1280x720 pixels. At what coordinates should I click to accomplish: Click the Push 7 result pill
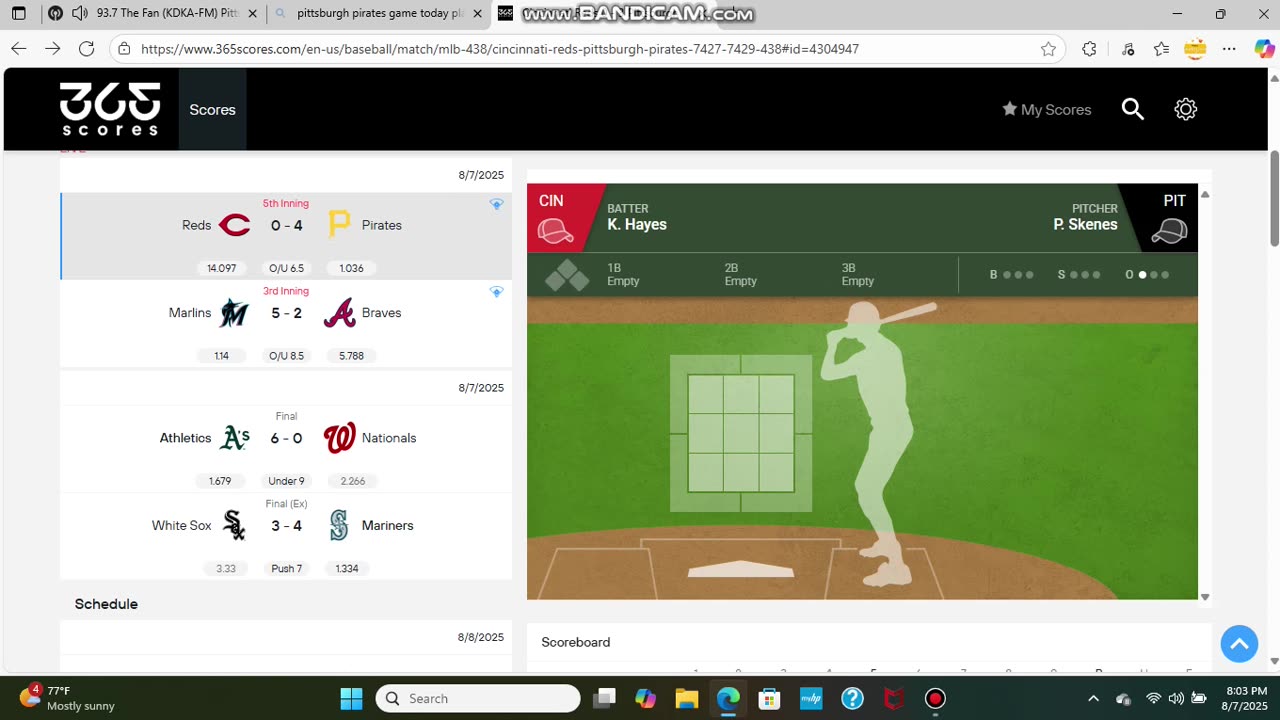[286, 569]
